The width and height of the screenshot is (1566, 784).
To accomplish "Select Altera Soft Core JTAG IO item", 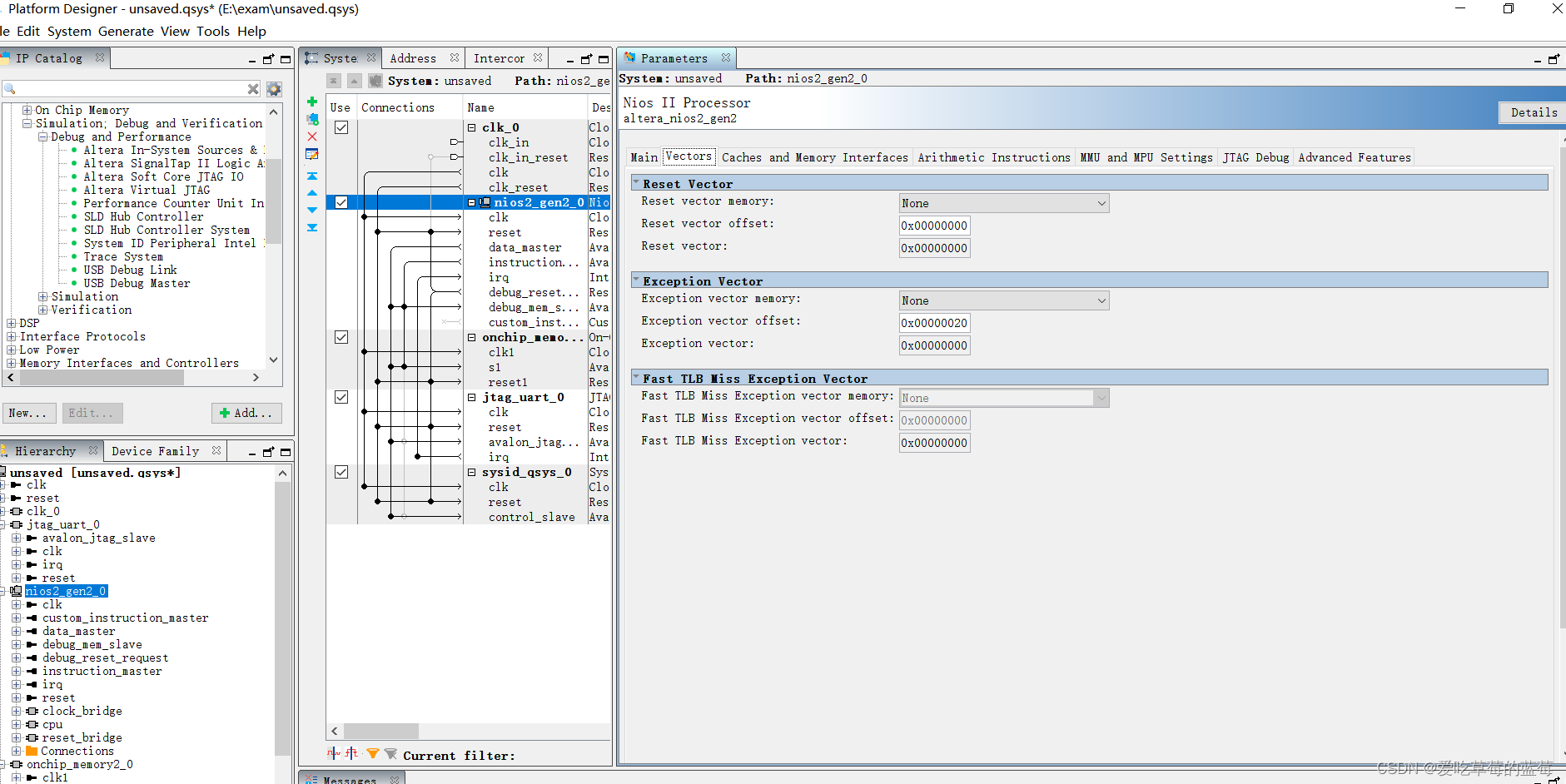I will pyautogui.click(x=164, y=176).
